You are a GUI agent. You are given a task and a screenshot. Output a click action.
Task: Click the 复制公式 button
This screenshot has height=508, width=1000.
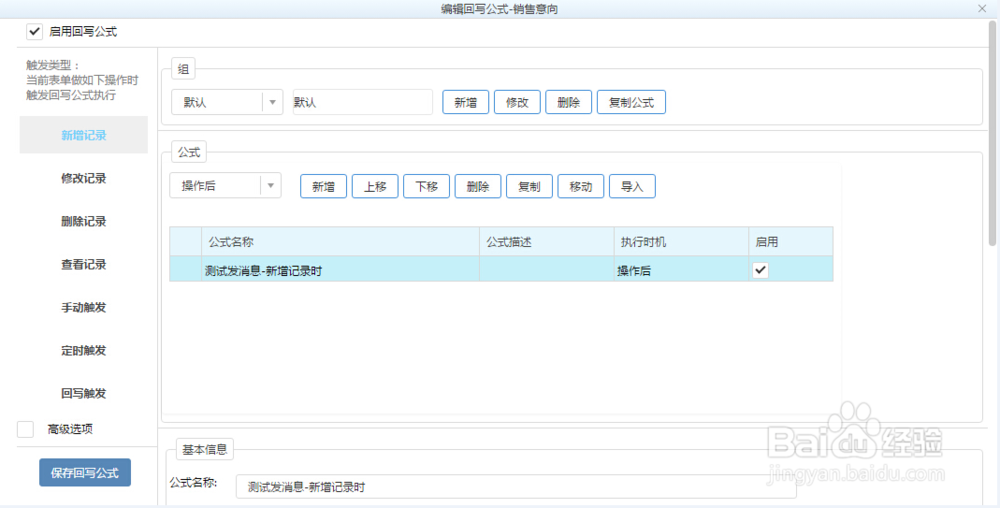click(631, 102)
